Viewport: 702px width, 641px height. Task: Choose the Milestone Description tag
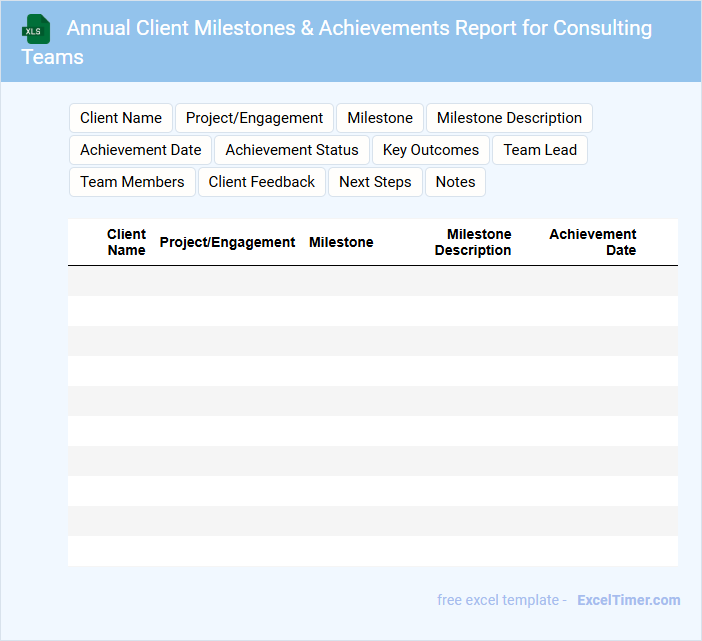(x=509, y=118)
